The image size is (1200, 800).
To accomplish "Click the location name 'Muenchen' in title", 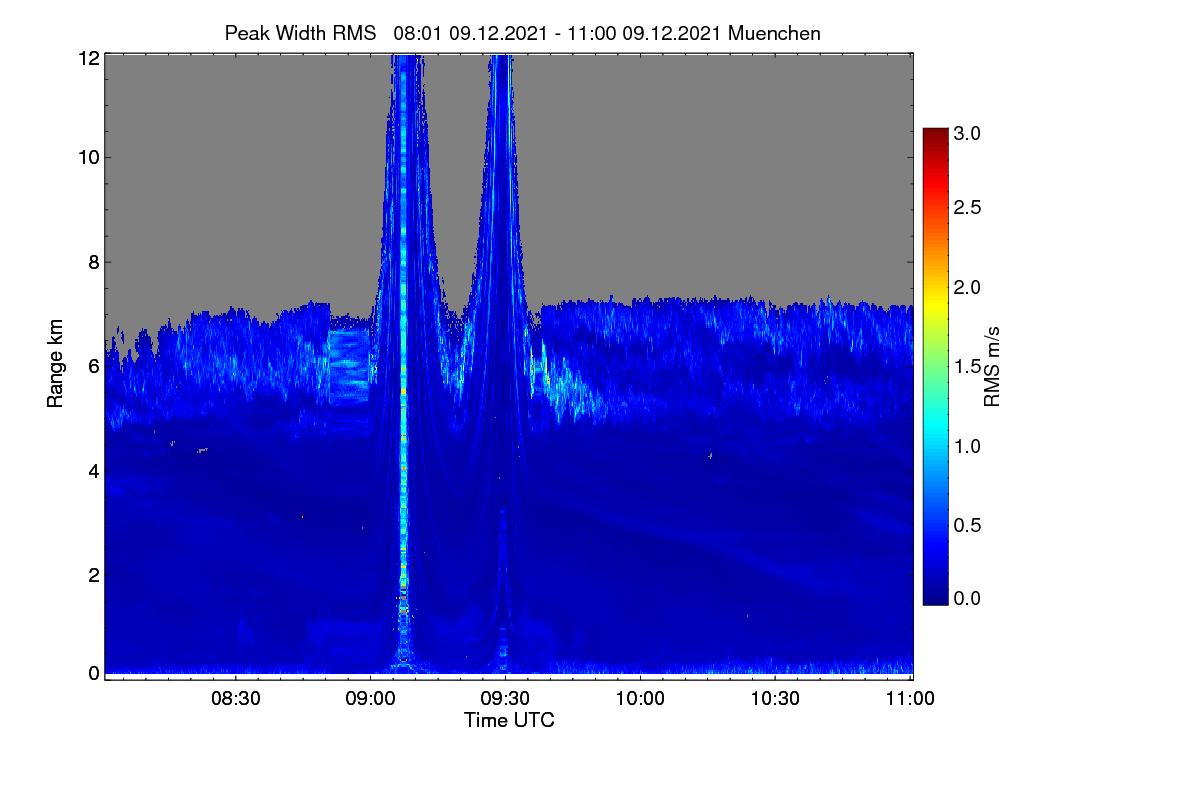I will pos(774,33).
